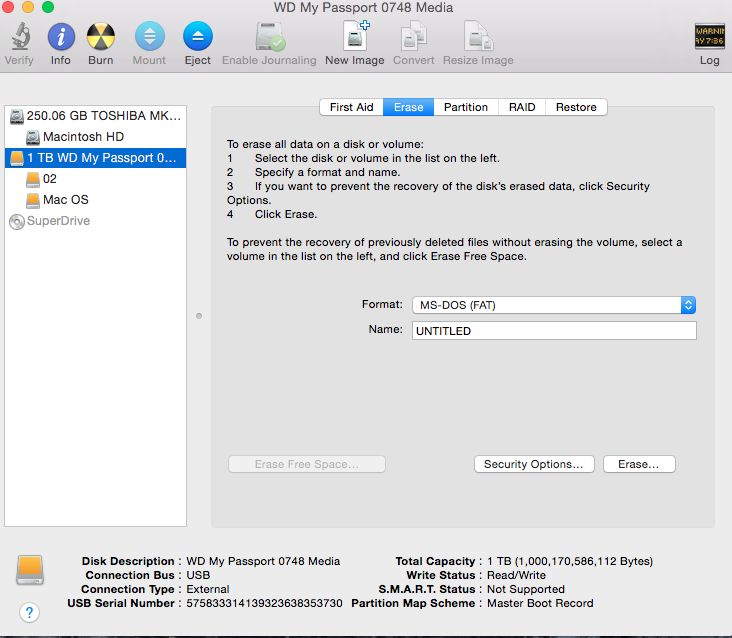The width and height of the screenshot is (732, 638).
Task: Click the Resize Image icon
Action: pos(479,35)
